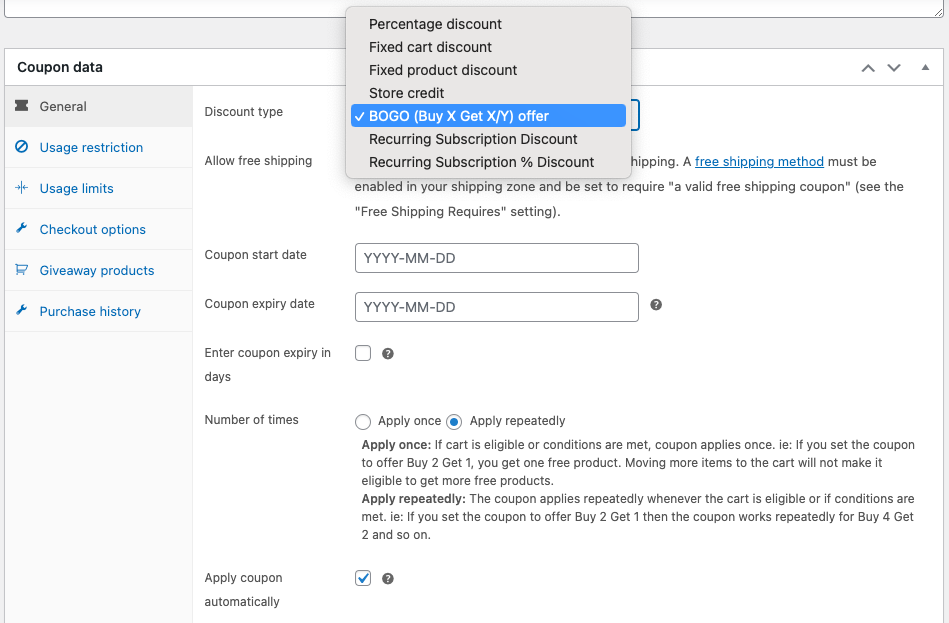Click the Number of times label

pyautogui.click(x=251, y=420)
